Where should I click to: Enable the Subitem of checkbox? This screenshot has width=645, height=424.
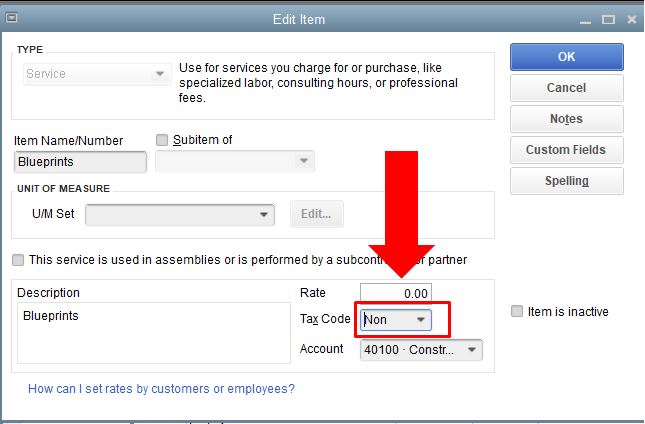click(162, 140)
